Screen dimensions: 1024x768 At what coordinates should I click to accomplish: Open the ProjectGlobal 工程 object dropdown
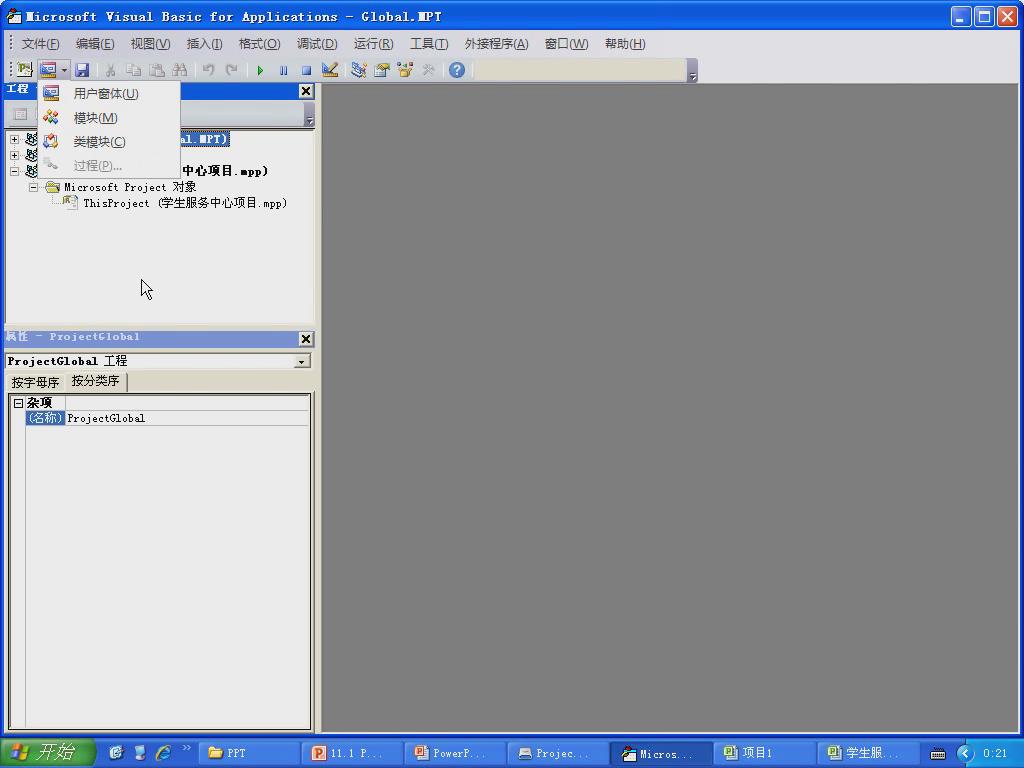click(302, 361)
